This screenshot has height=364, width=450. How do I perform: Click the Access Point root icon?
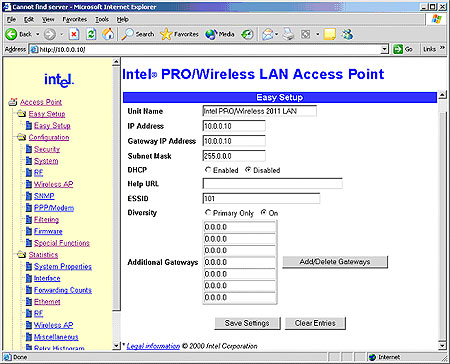pyautogui.click(x=13, y=102)
